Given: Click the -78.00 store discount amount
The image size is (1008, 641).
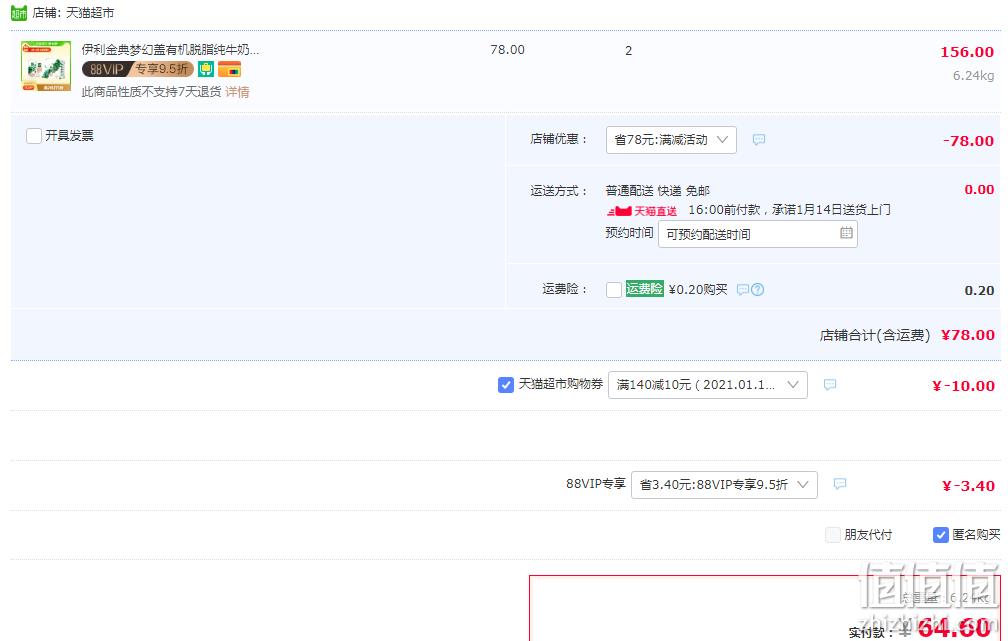Looking at the screenshot, I should pos(968,141).
